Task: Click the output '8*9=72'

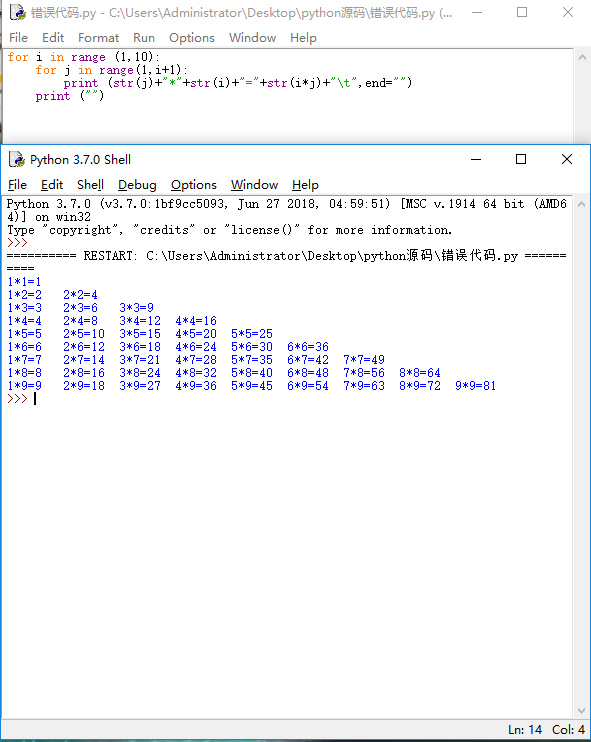Action: (x=420, y=386)
